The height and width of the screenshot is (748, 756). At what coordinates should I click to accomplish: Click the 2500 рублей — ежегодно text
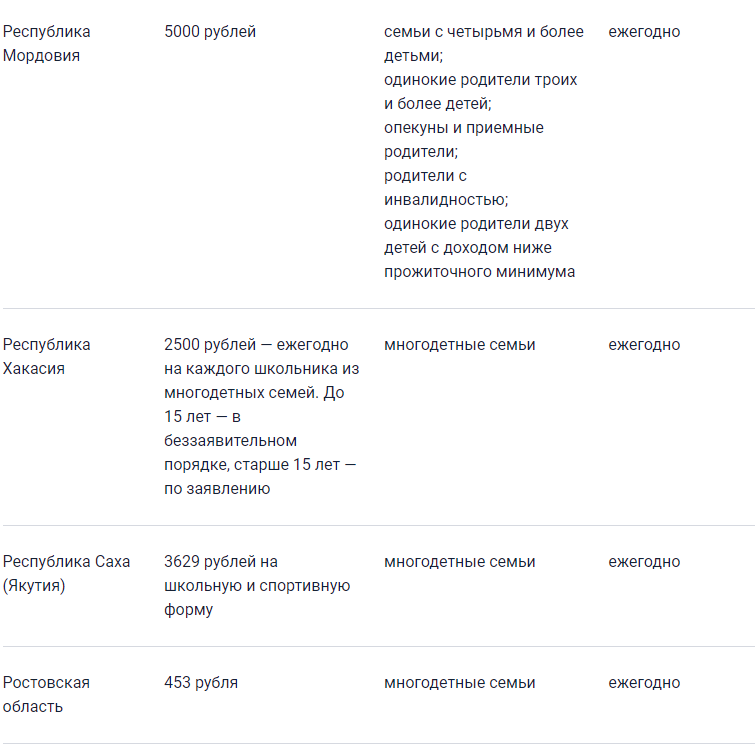click(x=256, y=345)
